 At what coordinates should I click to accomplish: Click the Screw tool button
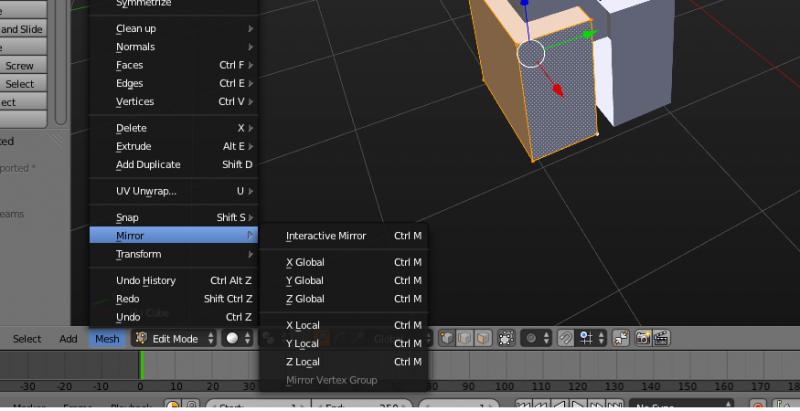pos(22,65)
